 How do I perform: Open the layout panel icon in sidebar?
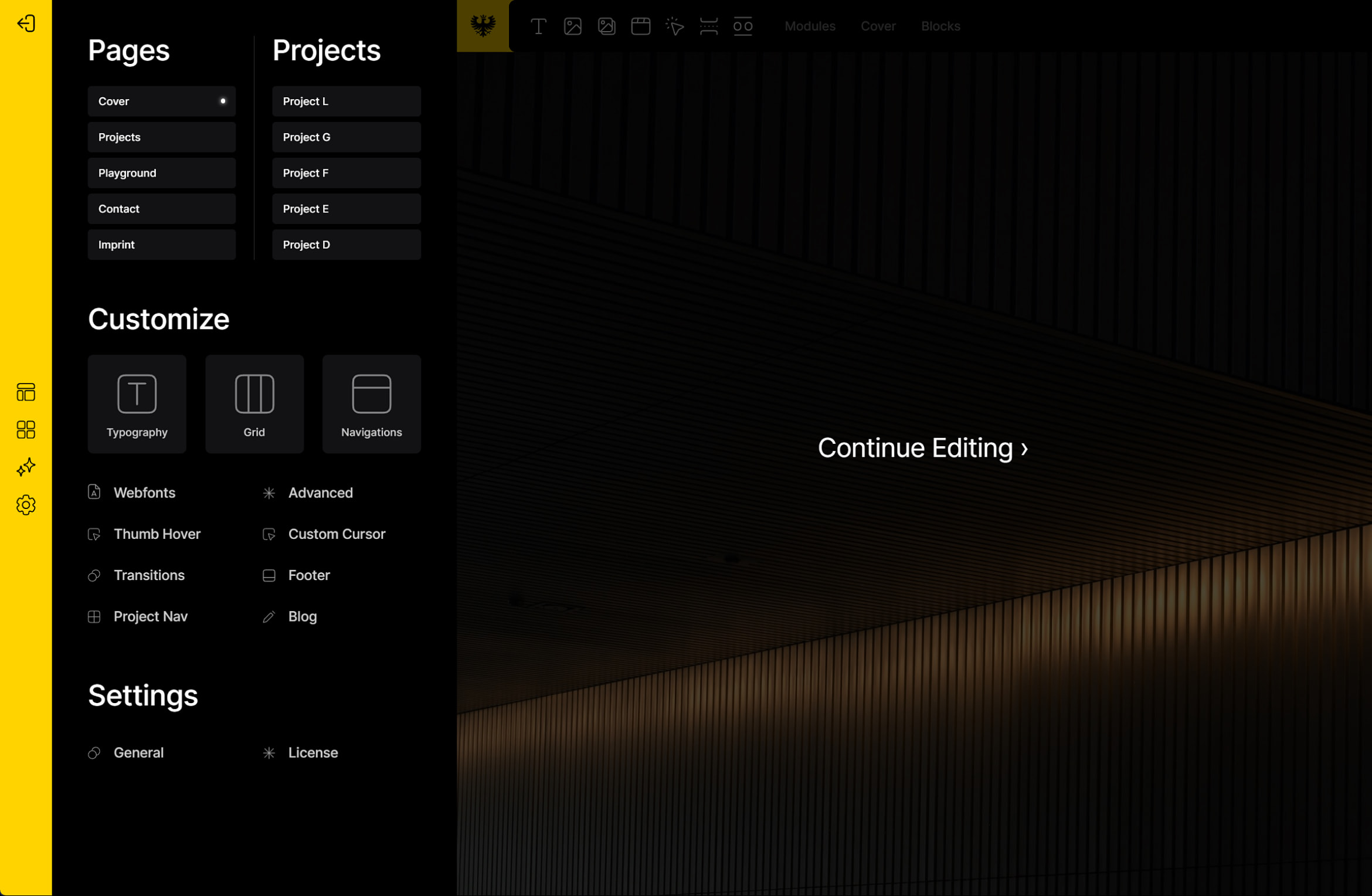click(26, 392)
